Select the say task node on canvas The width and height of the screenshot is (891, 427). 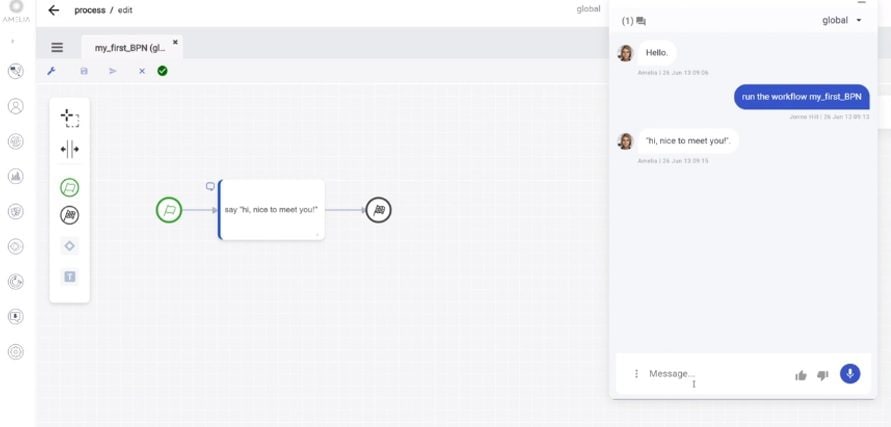click(x=271, y=210)
